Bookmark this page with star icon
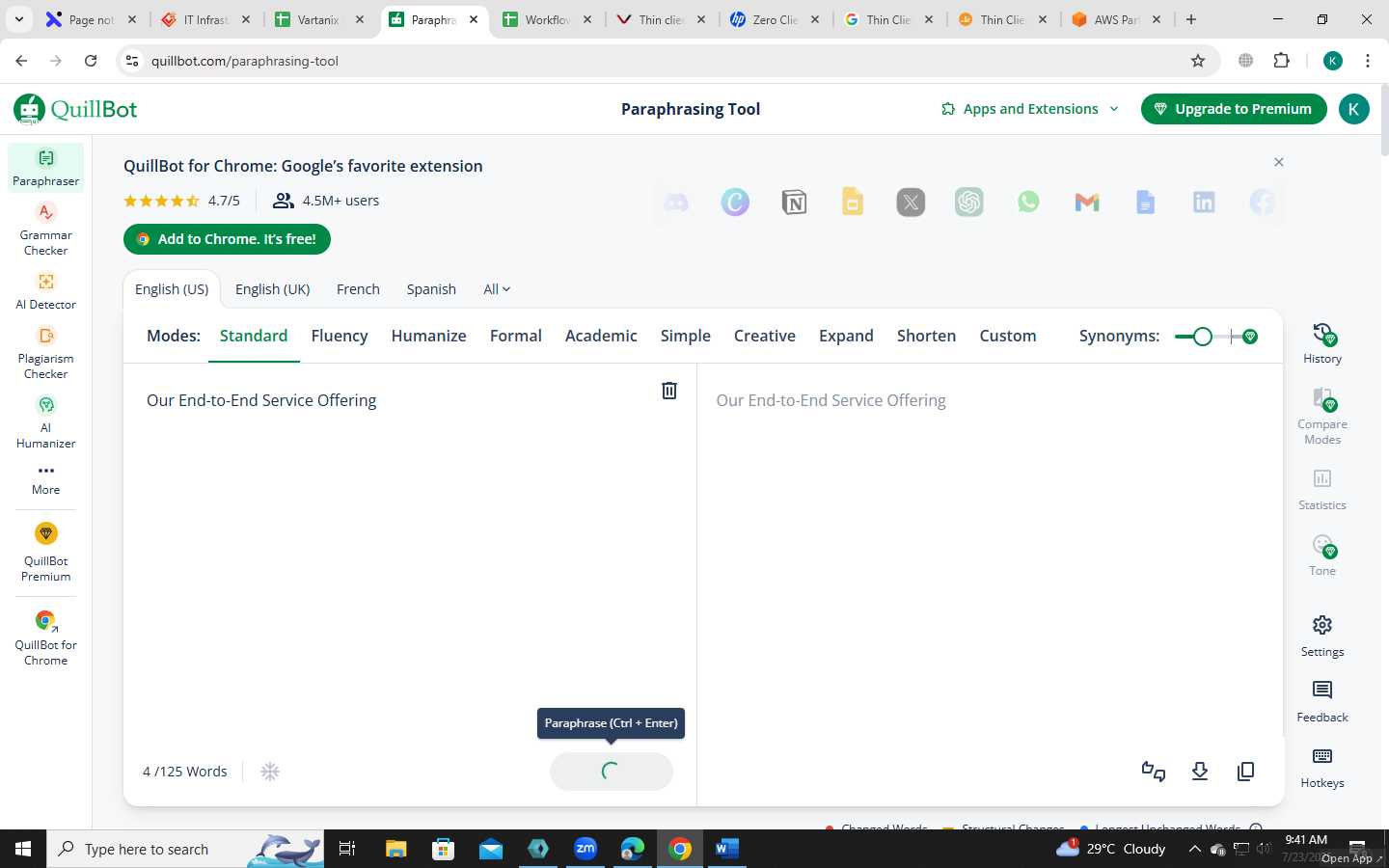1389x868 pixels. (x=1198, y=61)
